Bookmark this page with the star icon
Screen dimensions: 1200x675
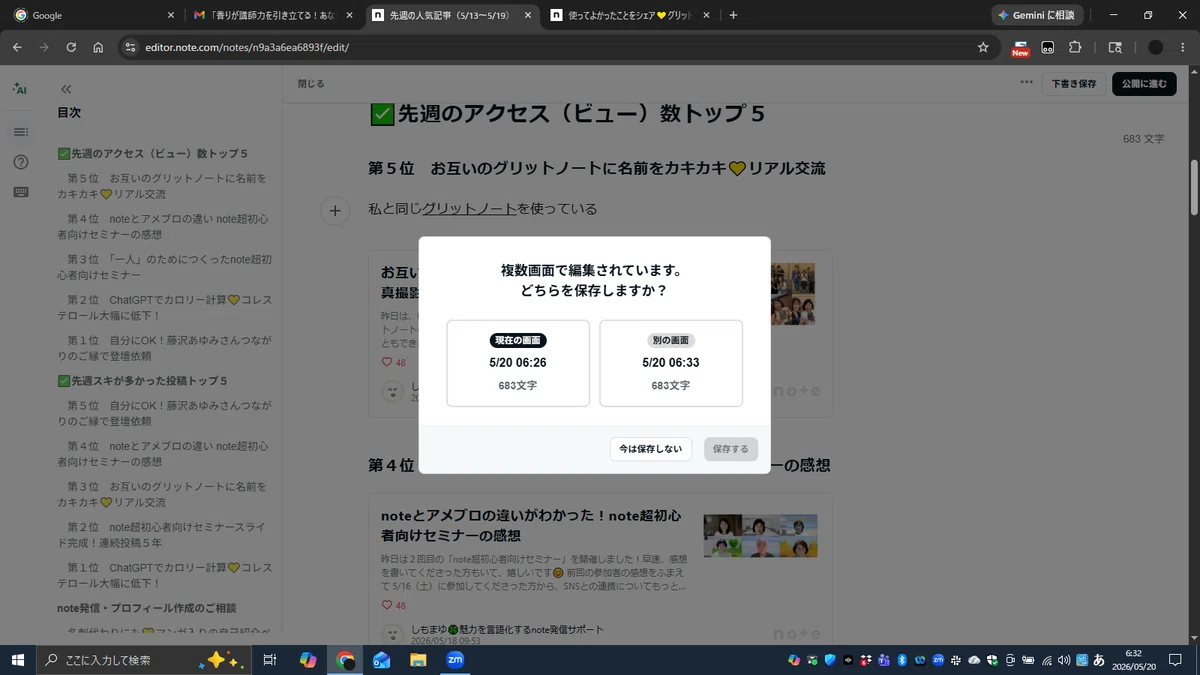(x=983, y=47)
